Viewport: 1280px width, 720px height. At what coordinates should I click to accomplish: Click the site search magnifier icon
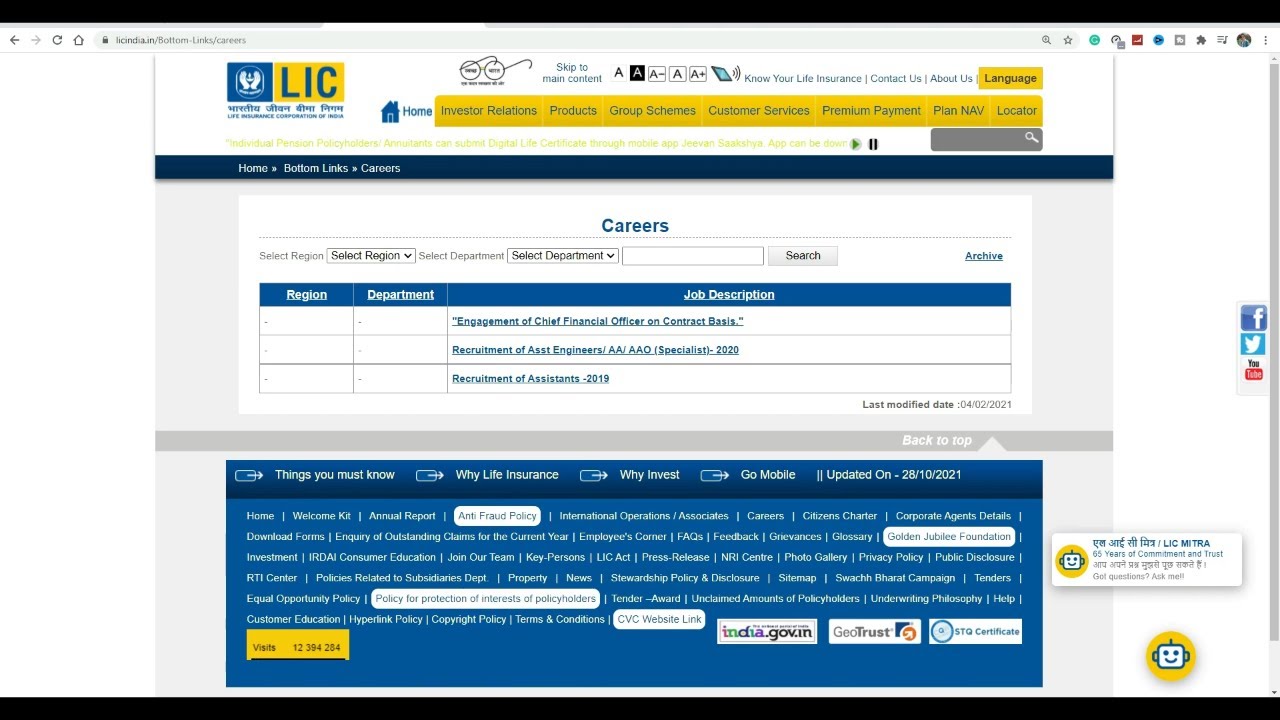[1031, 138]
